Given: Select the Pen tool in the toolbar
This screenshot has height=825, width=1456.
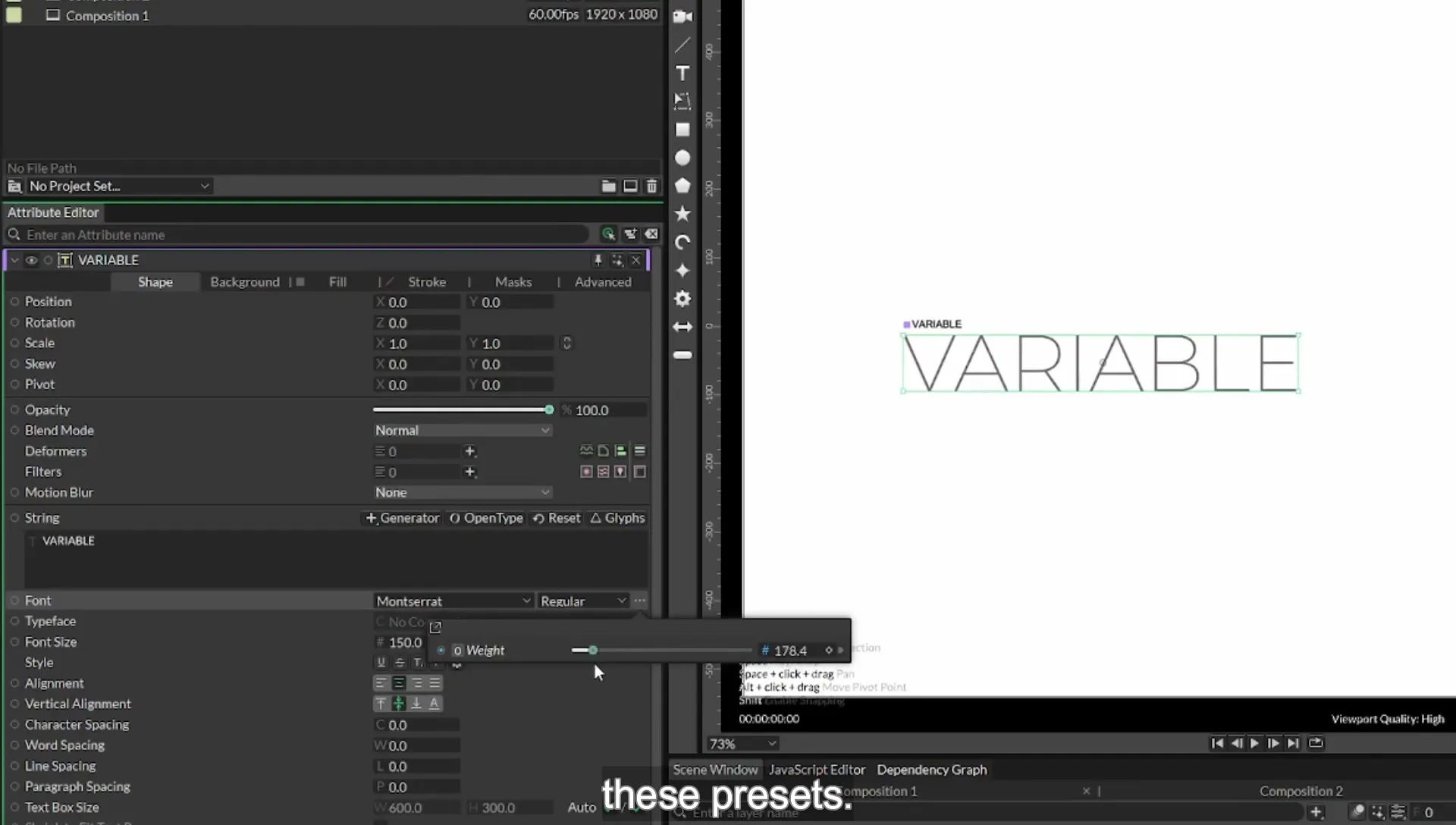Looking at the screenshot, I should coord(682,45).
